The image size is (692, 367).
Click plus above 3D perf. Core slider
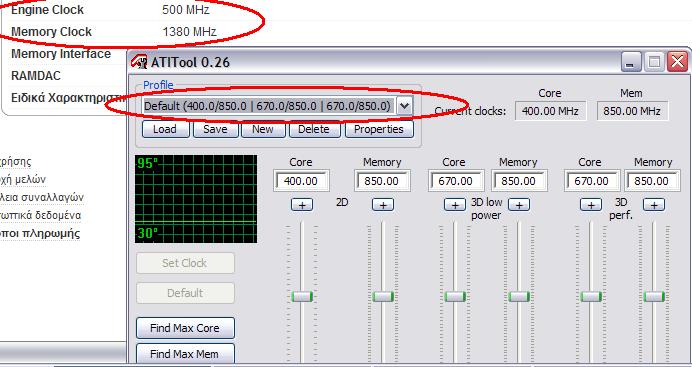point(590,205)
